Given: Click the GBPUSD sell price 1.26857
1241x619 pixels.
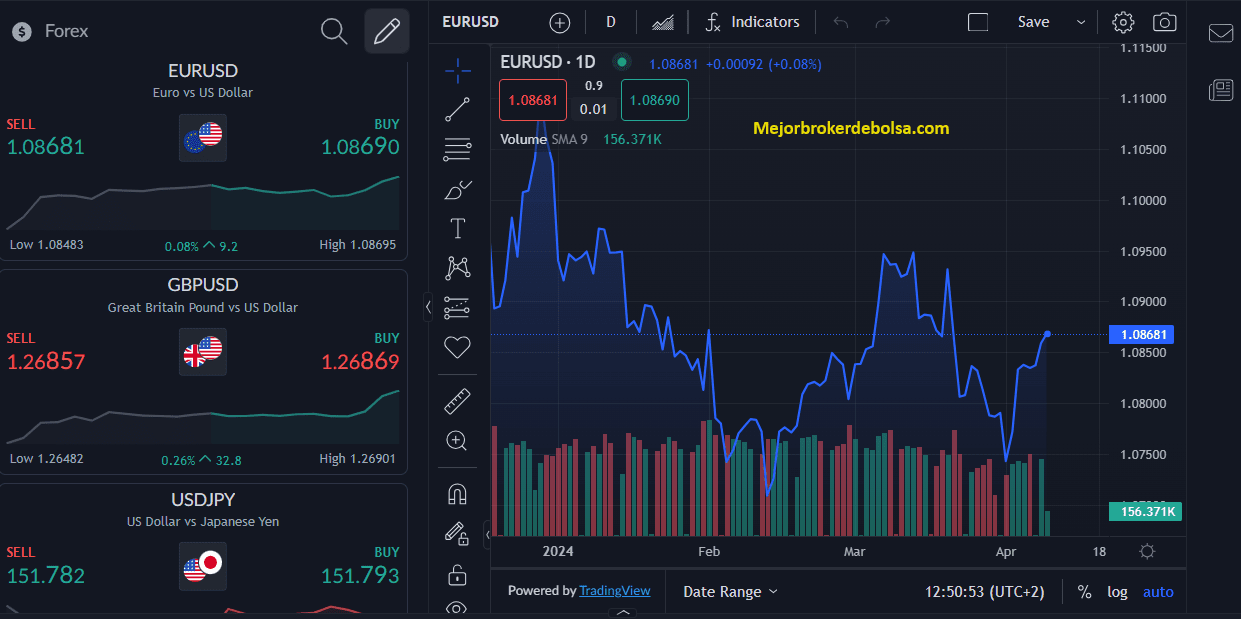Looking at the screenshot, I should click(45, 362).
